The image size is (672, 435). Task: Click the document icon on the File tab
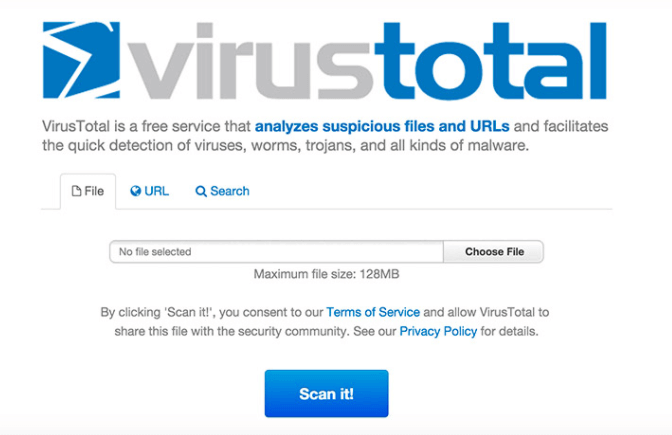76,191
